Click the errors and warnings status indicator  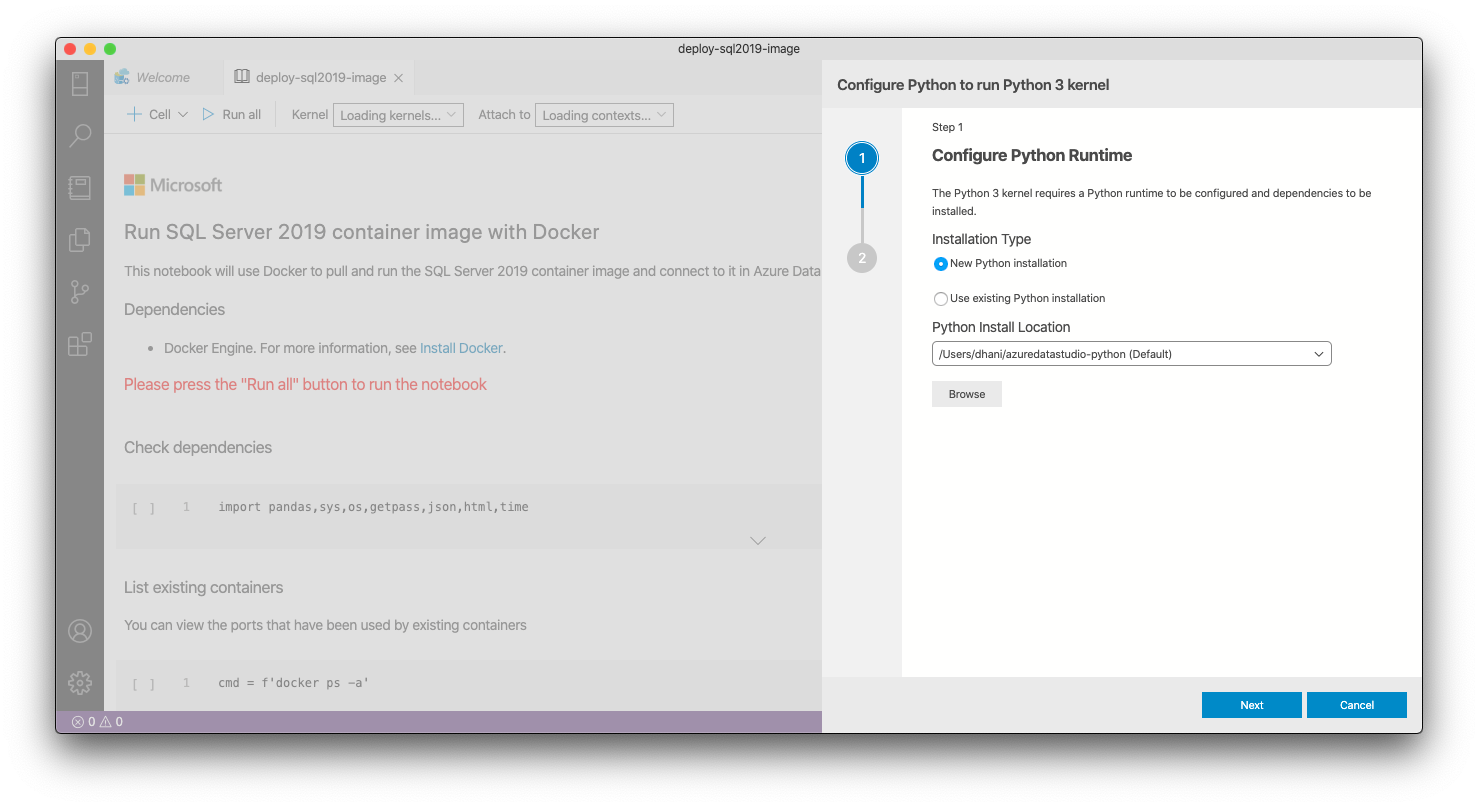[x=97, y=721]
